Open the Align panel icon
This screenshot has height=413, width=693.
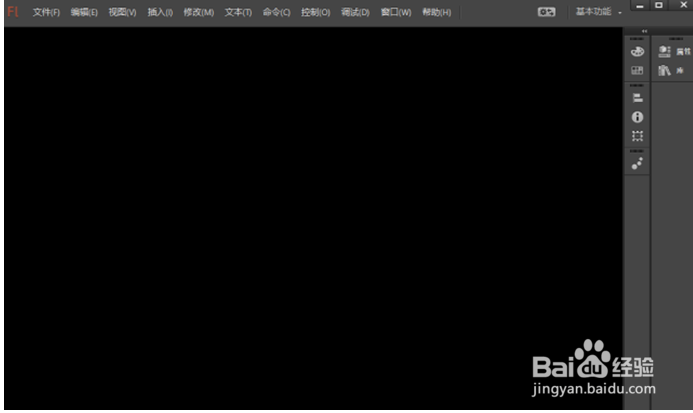[637, 98]
